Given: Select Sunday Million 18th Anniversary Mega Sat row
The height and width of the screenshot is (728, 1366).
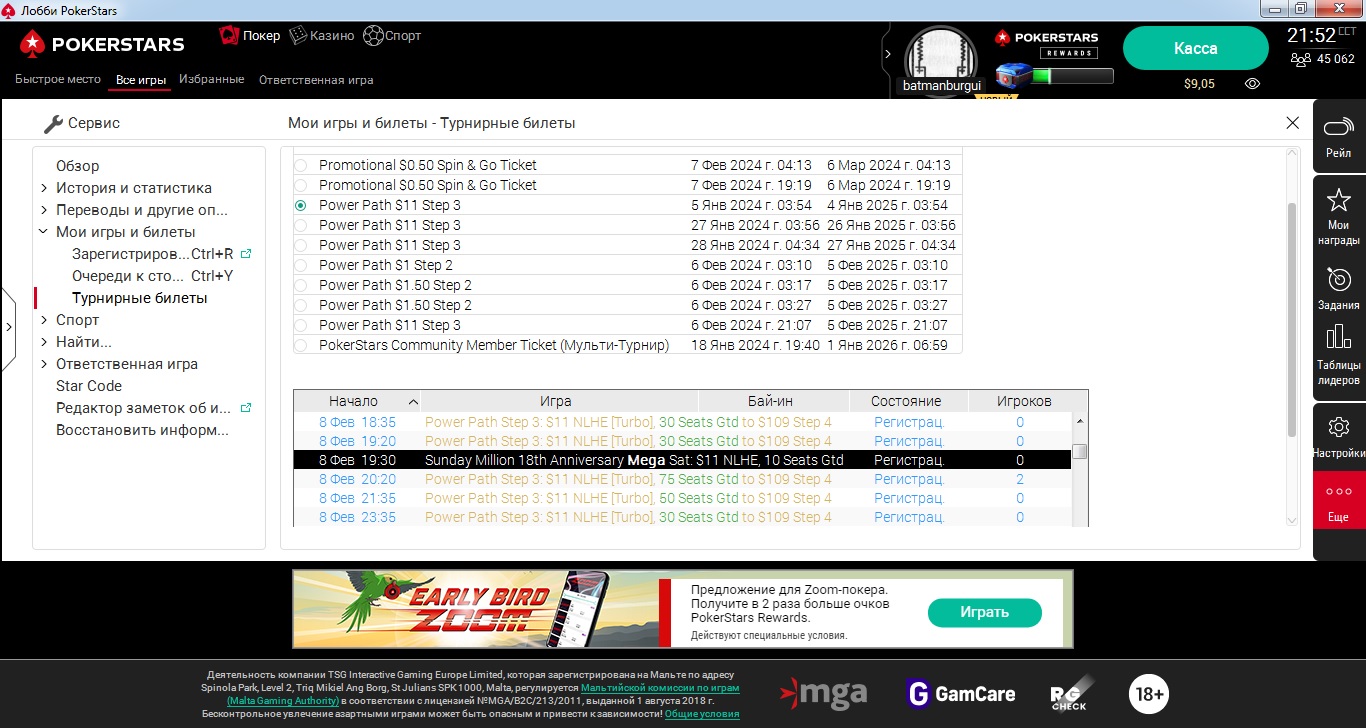Looking at the screenshot, I should coord(682,460).
